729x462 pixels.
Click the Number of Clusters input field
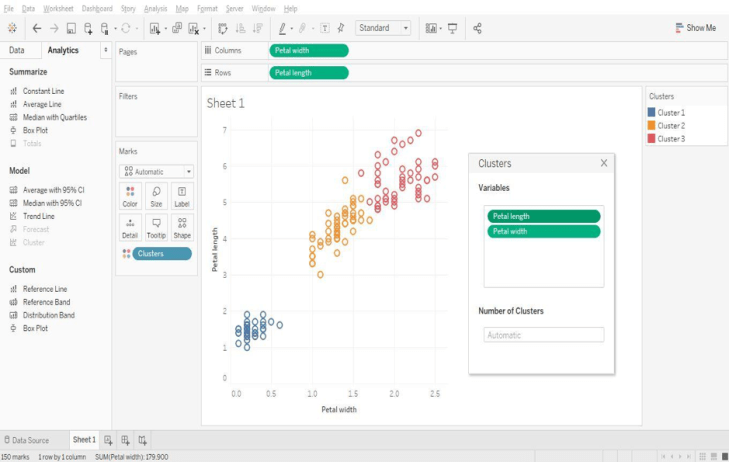click(x=543, y=335)
